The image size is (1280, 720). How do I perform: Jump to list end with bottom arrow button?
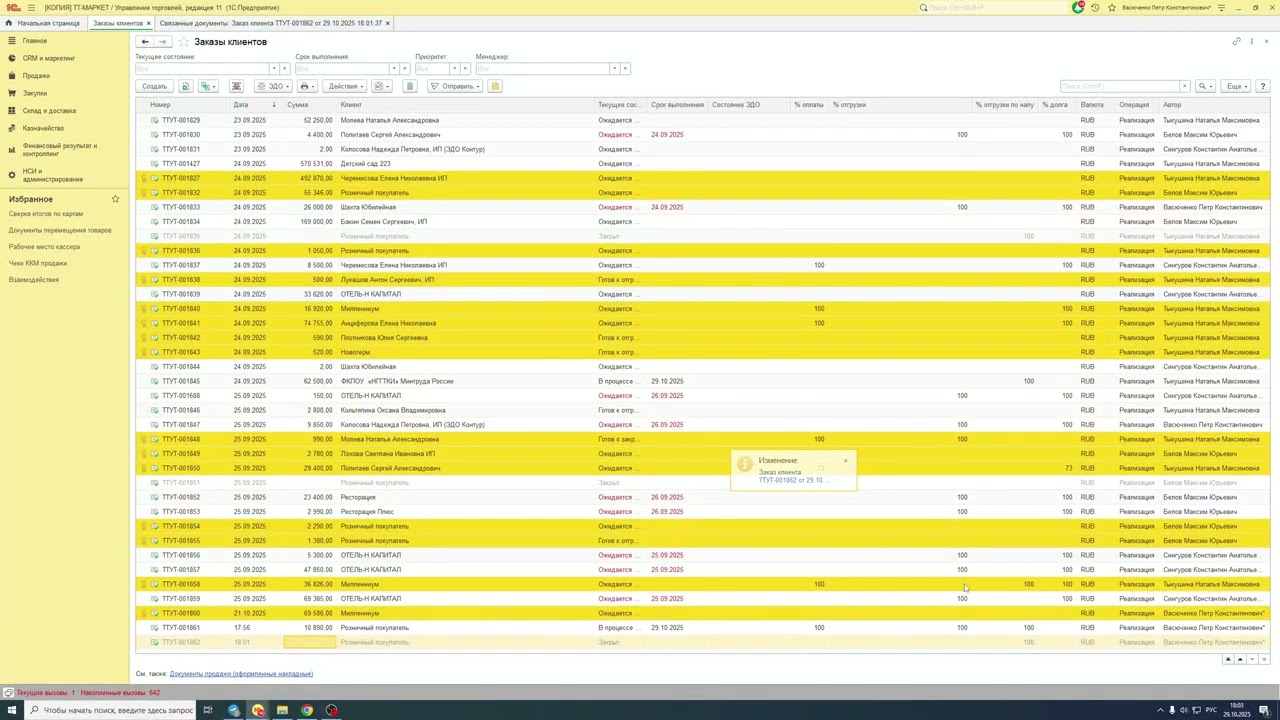coord(1264,659)
